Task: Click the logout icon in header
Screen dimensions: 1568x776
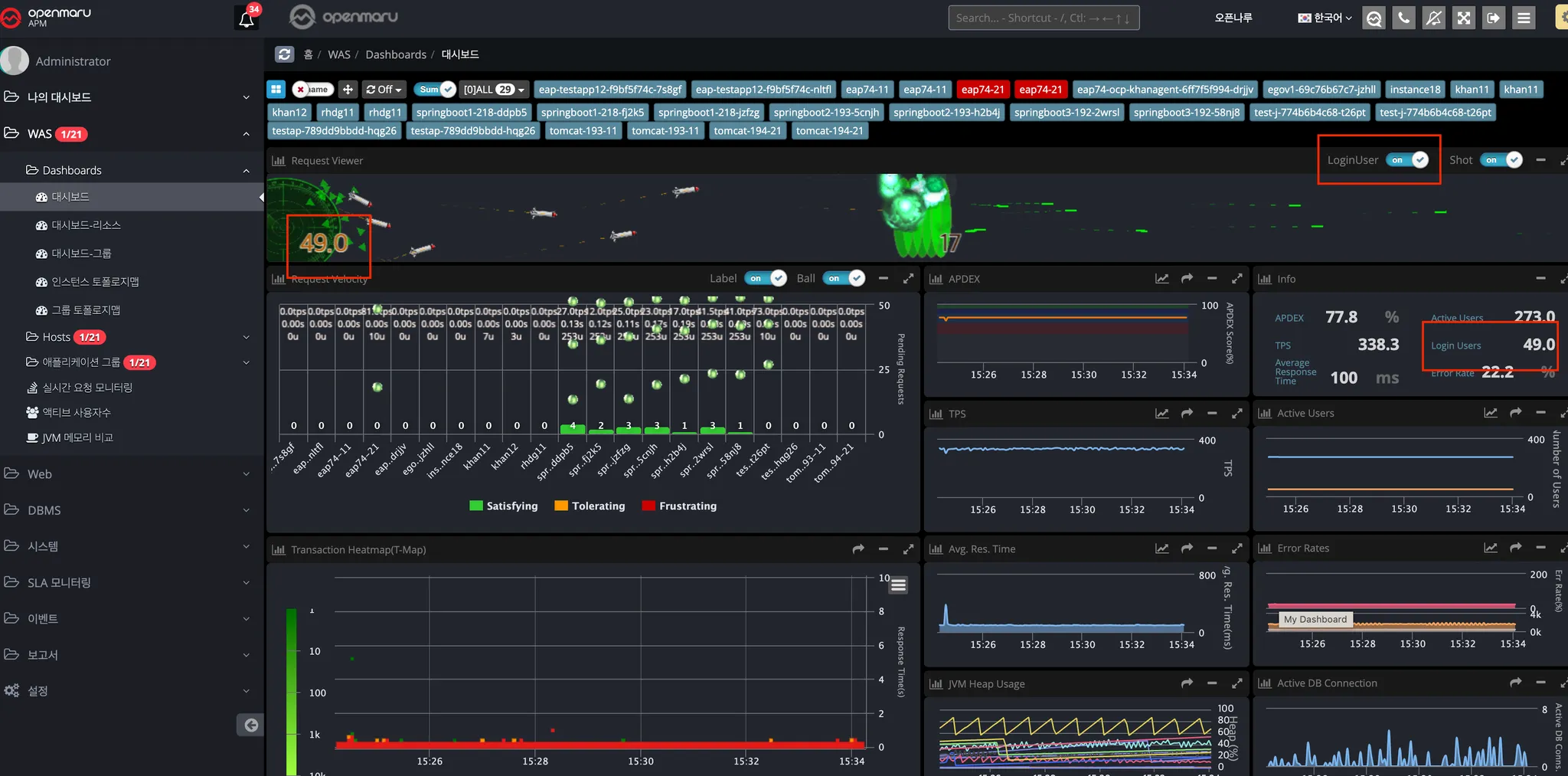Action: [x=1493, y=18]
